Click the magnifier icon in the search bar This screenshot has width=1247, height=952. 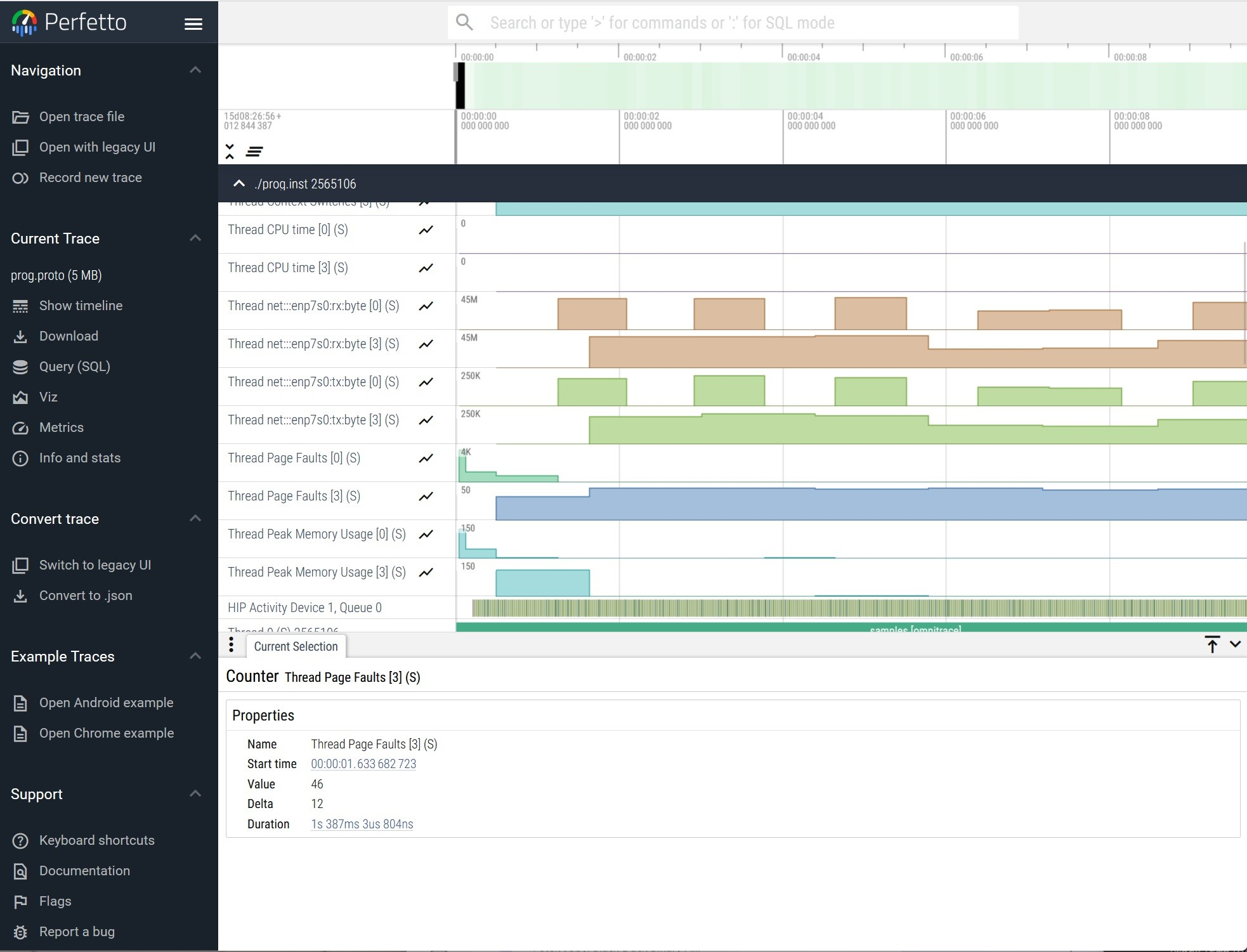tap(465, 23)
